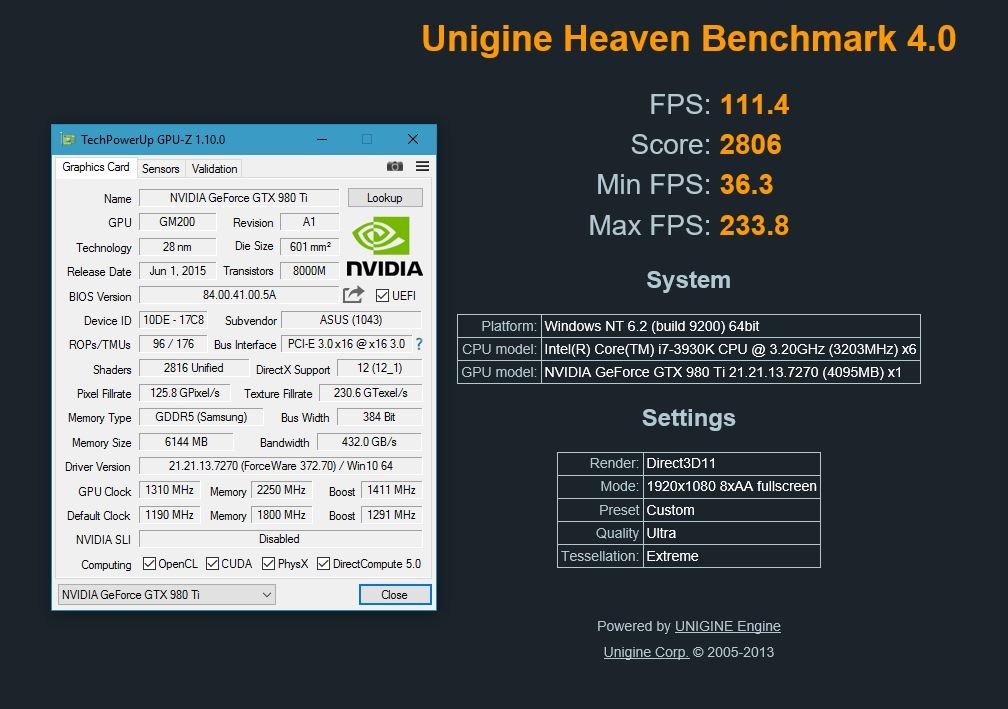Click the BIOS share/export arrow icon

point(353,295)
